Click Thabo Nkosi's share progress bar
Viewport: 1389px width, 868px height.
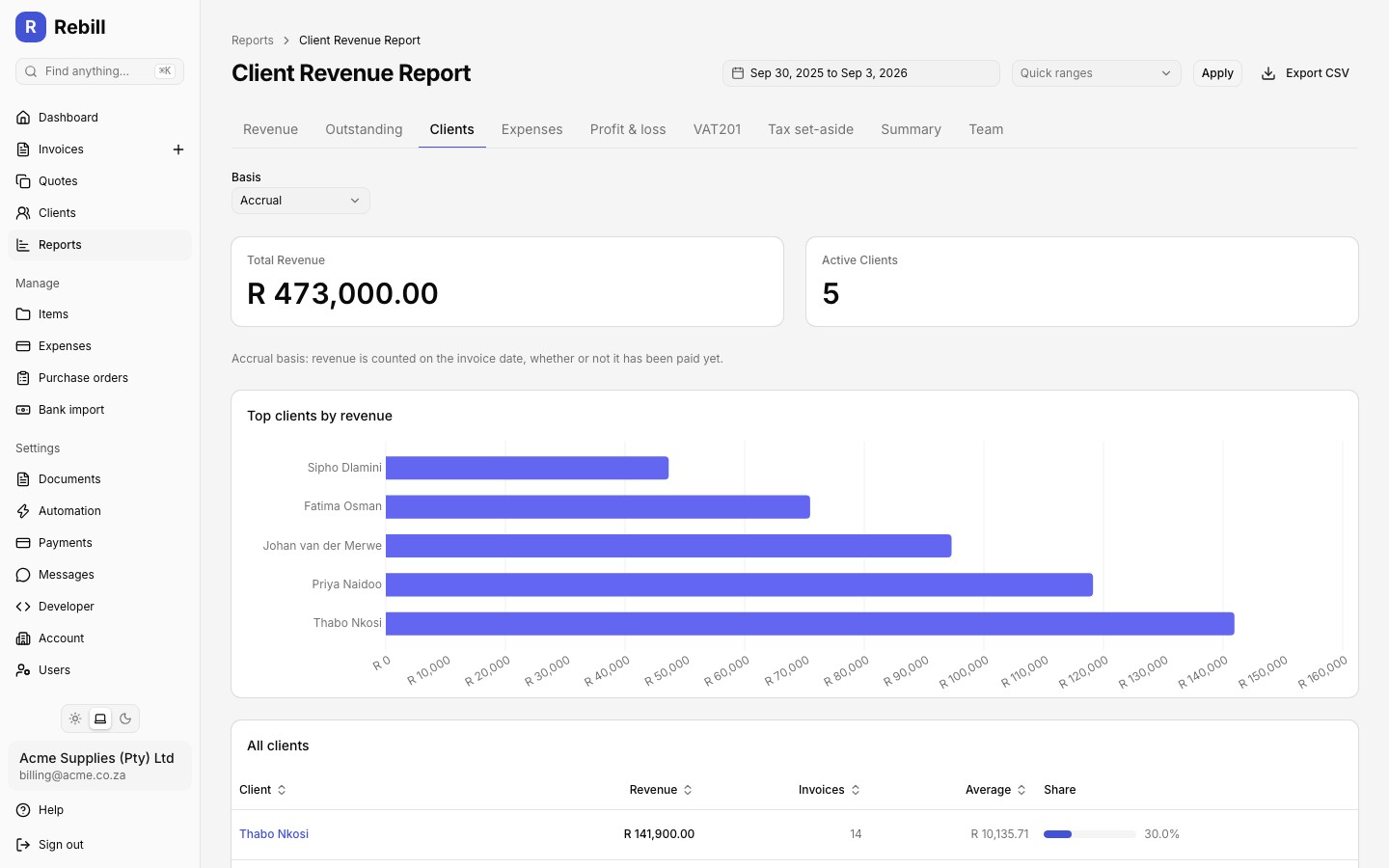(x=1089, y=834)
